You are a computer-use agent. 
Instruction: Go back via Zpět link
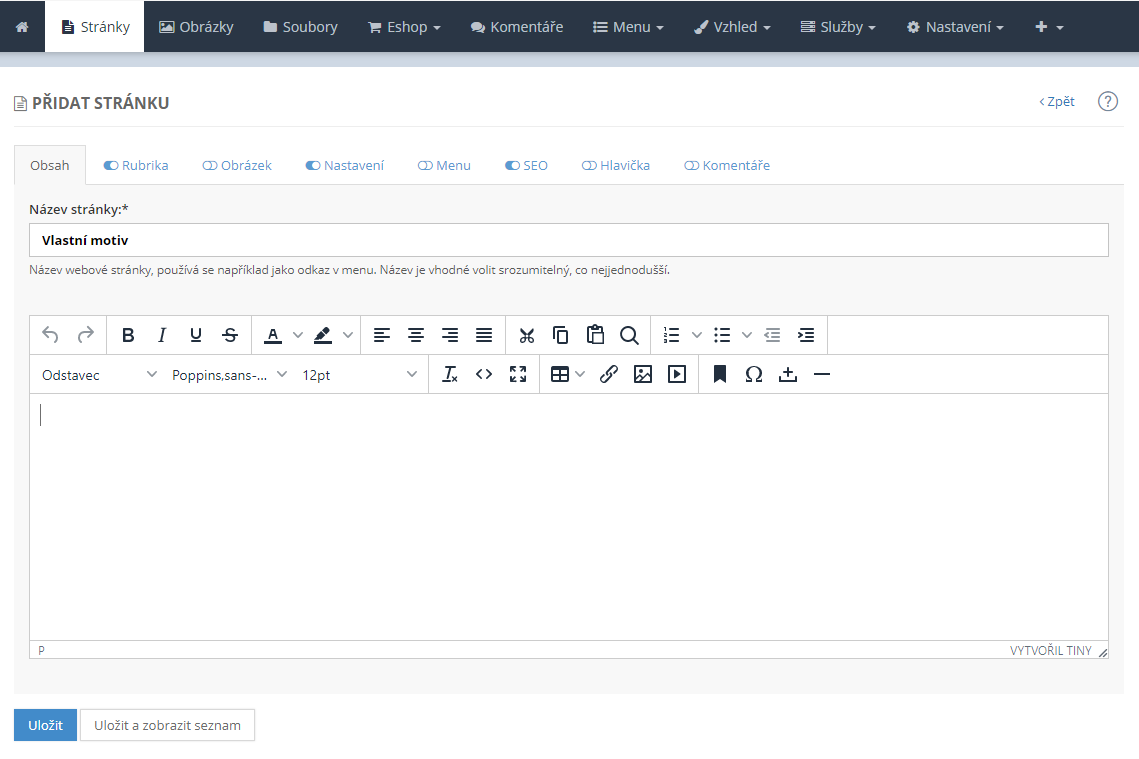[1057, 101]
